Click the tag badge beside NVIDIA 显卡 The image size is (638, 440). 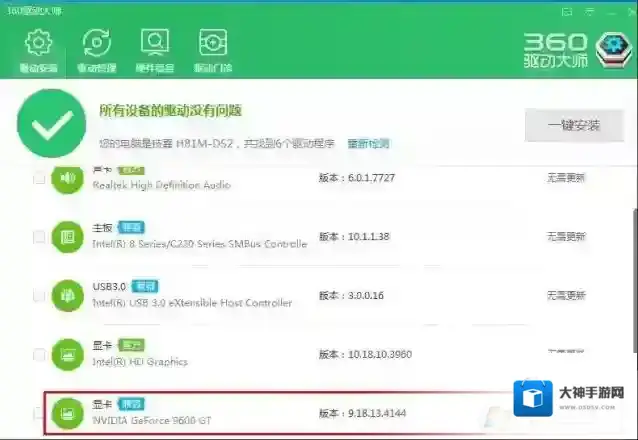point(131,402)
